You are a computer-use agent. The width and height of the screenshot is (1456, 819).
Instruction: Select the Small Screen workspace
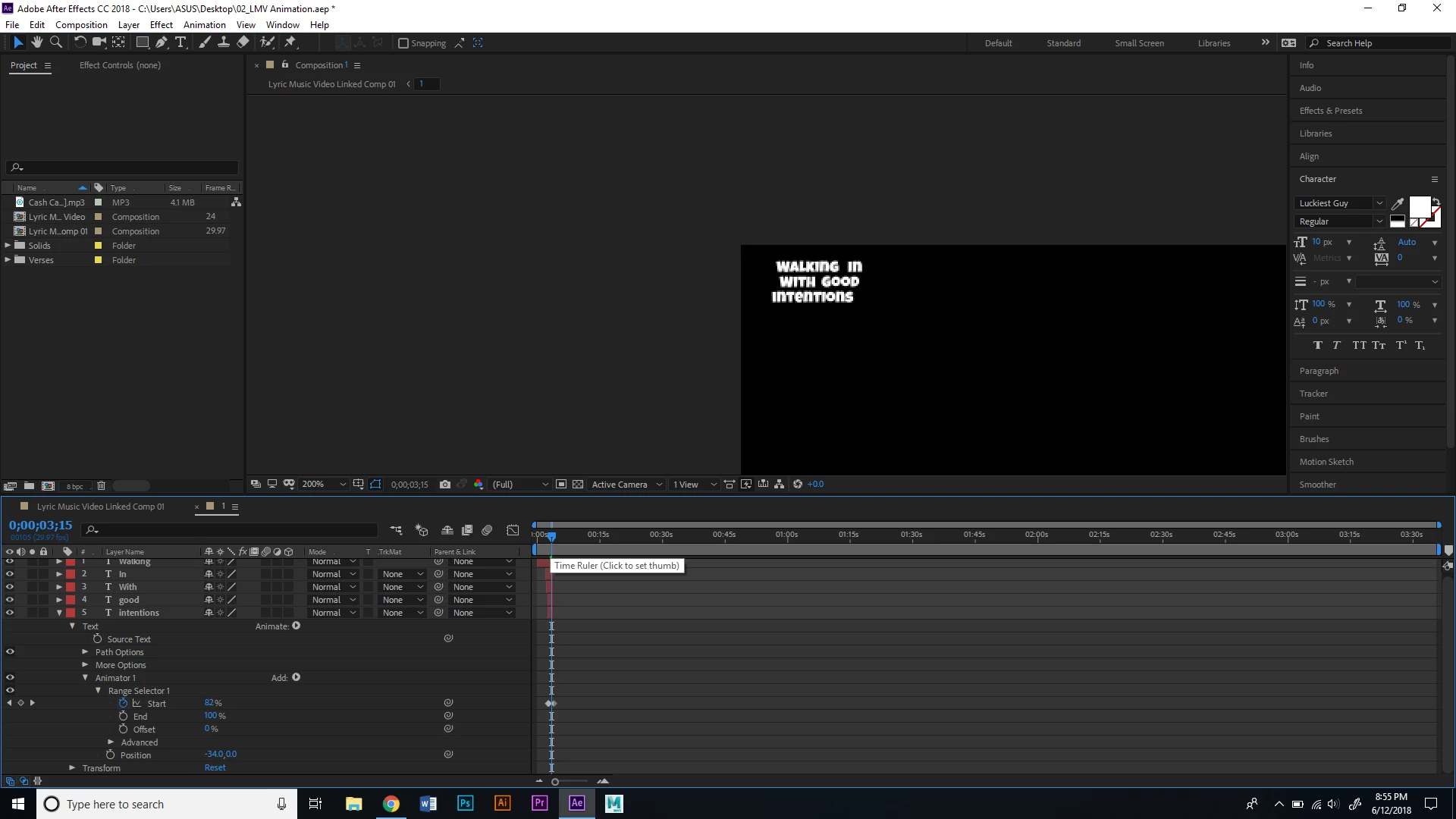pyautogui.click(x=1139, y=43)
